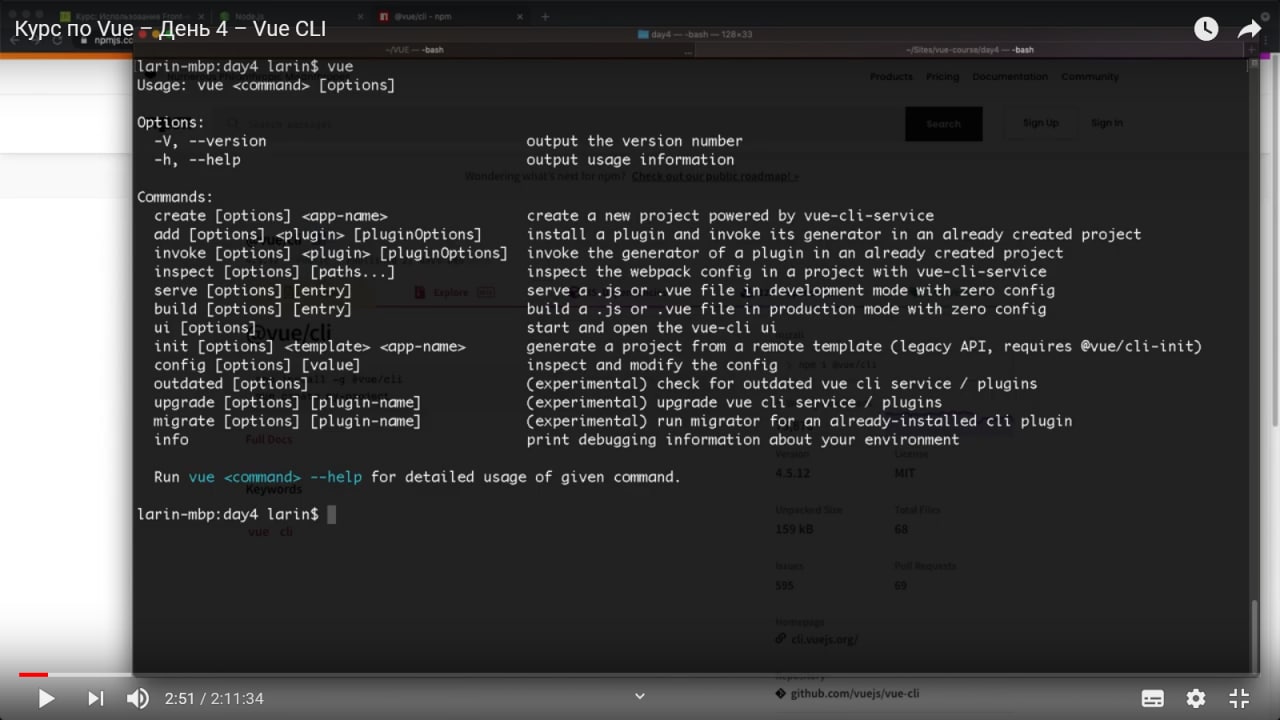Click the "Usage: vue <command> [options]" line
Viewport: 1280px width, 720px height.
pos(266,85)
